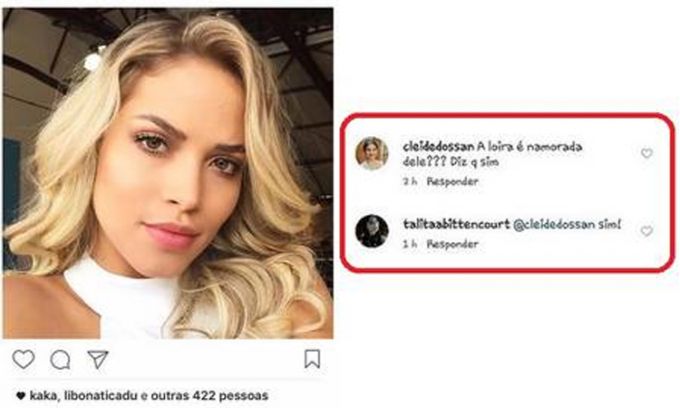Click the blonde woman's selfie photo
Viewport: 680px width, 408px height.
click(x=168, y=173)
